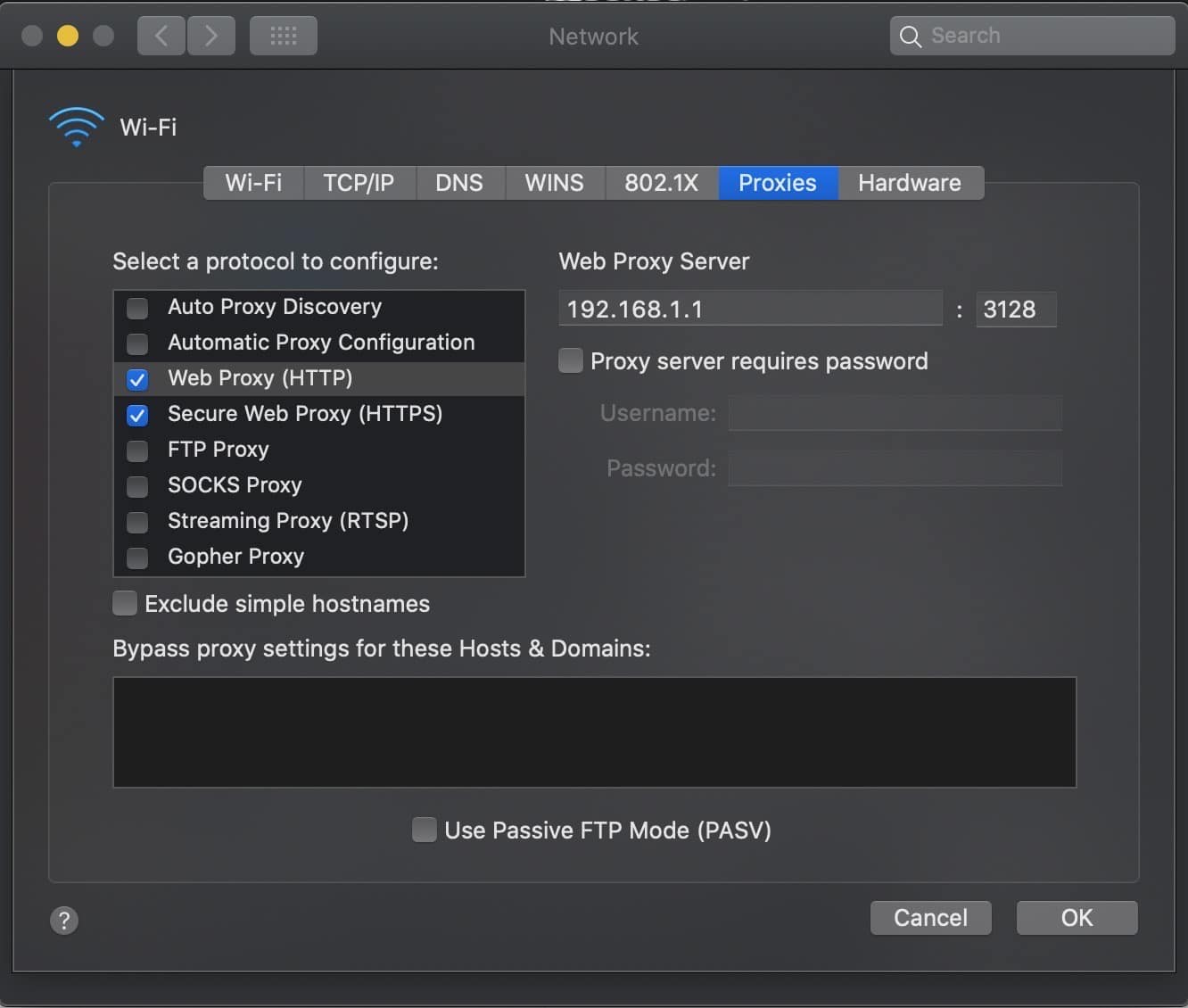Check the SOCKS Proxy option
Image resolution: width=1188 pixels, height=1008 pixels.
pyautogui.click(x=137, y=486)
